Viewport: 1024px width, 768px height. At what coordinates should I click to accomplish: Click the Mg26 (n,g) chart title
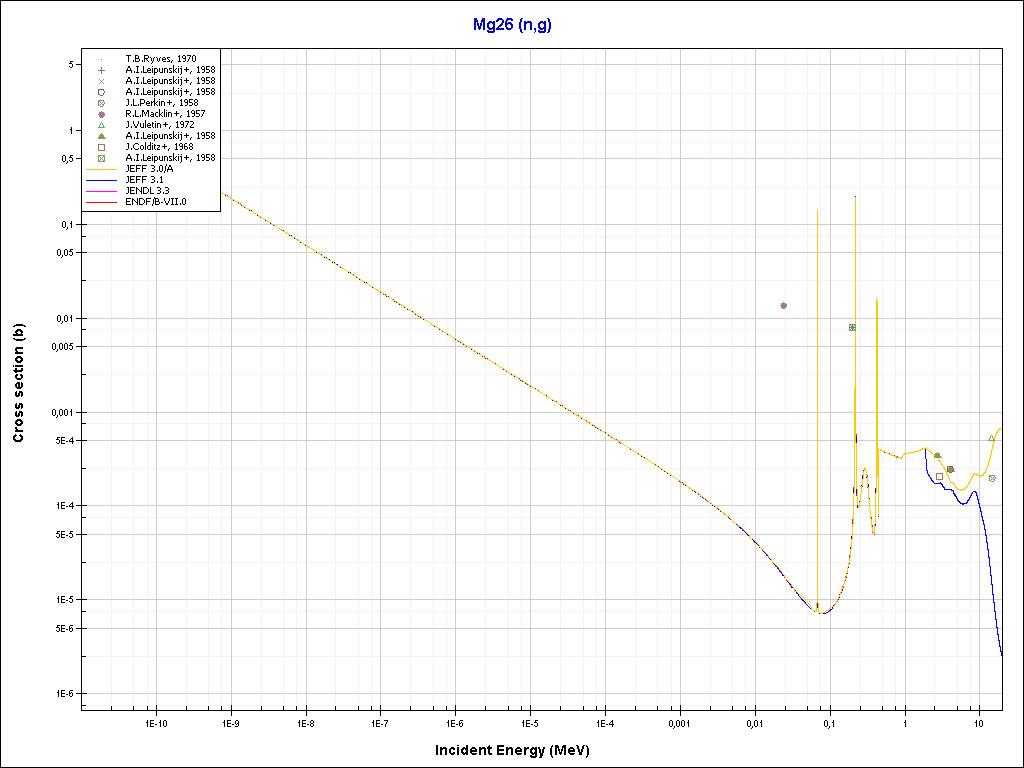click(512, 25)
